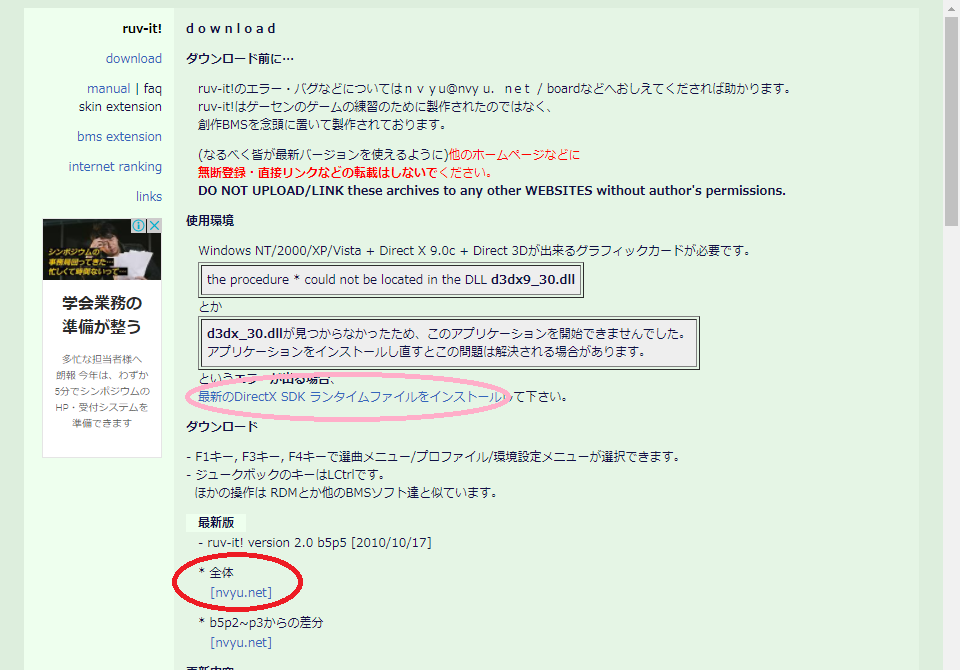The width and height of the screenshot is (960, 670).
Task: Click the ad description text about シンポジウム
Action: [102, 391]
